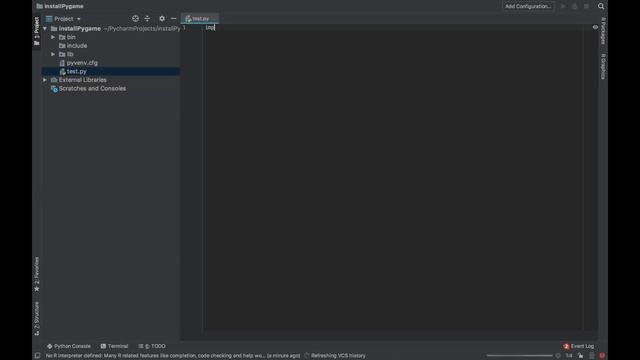Expand the bin folder

coord(53,37)
